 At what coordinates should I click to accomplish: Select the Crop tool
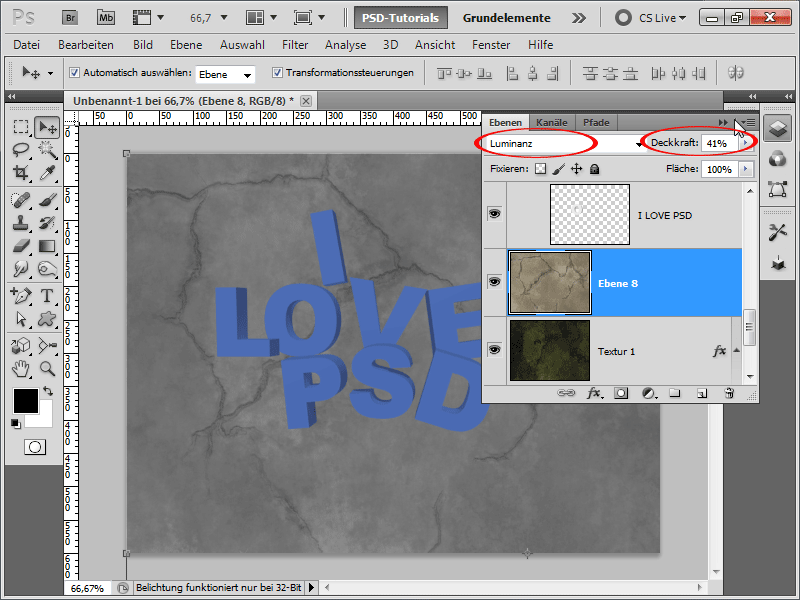(x=21, y=173)
